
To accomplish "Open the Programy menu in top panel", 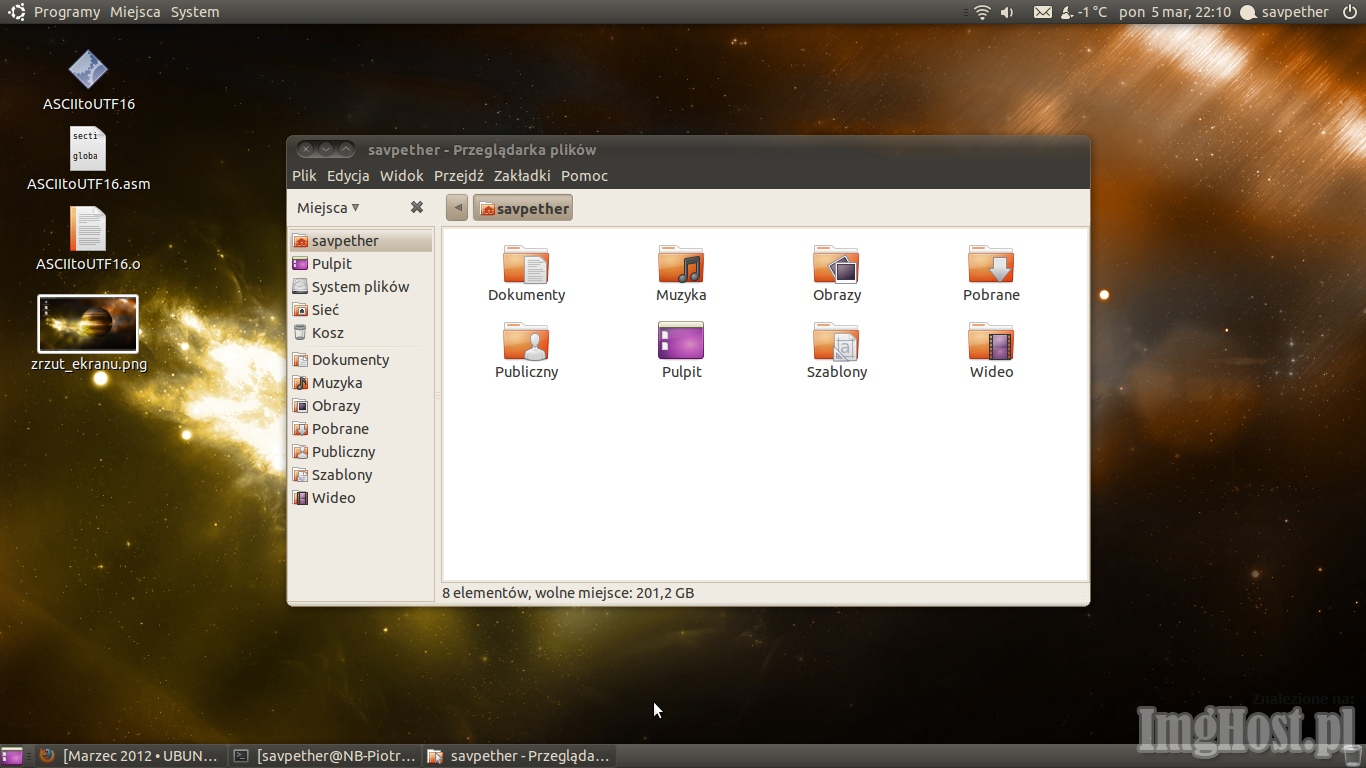I will point(67,12).
